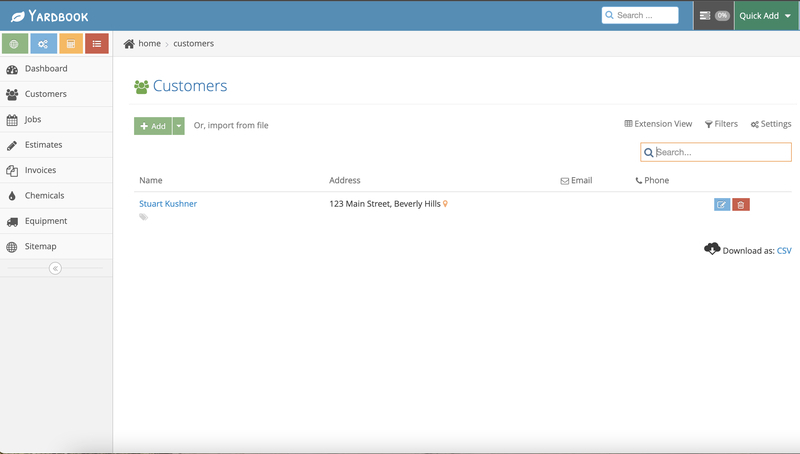
Task: Open Filters for the customer list
Action: click(x=721, y=124)
